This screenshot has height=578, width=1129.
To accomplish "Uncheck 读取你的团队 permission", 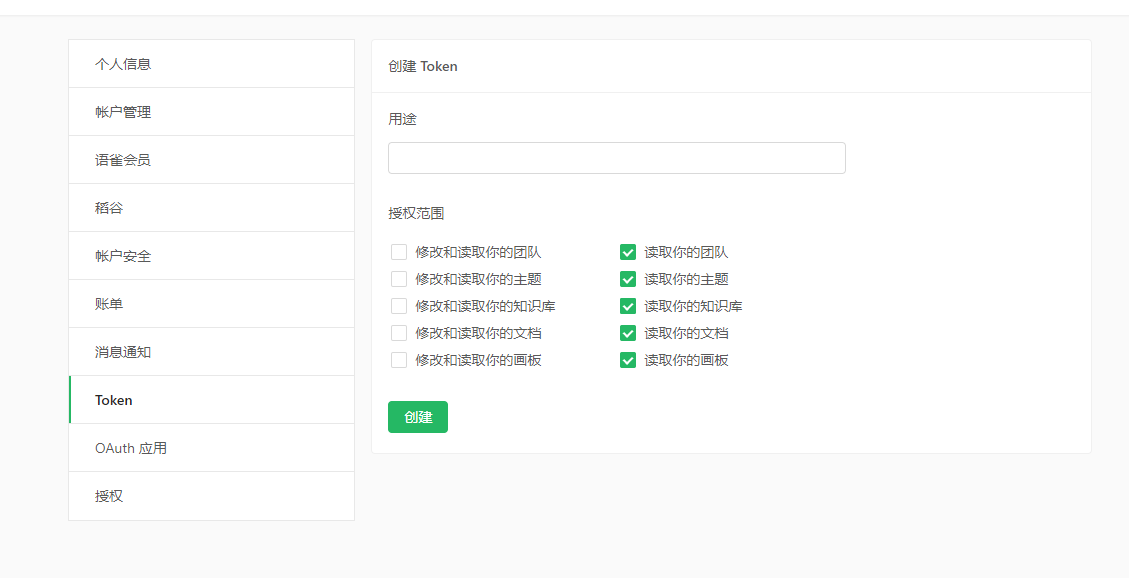I will pyautogui.click(x=628, y=252).
